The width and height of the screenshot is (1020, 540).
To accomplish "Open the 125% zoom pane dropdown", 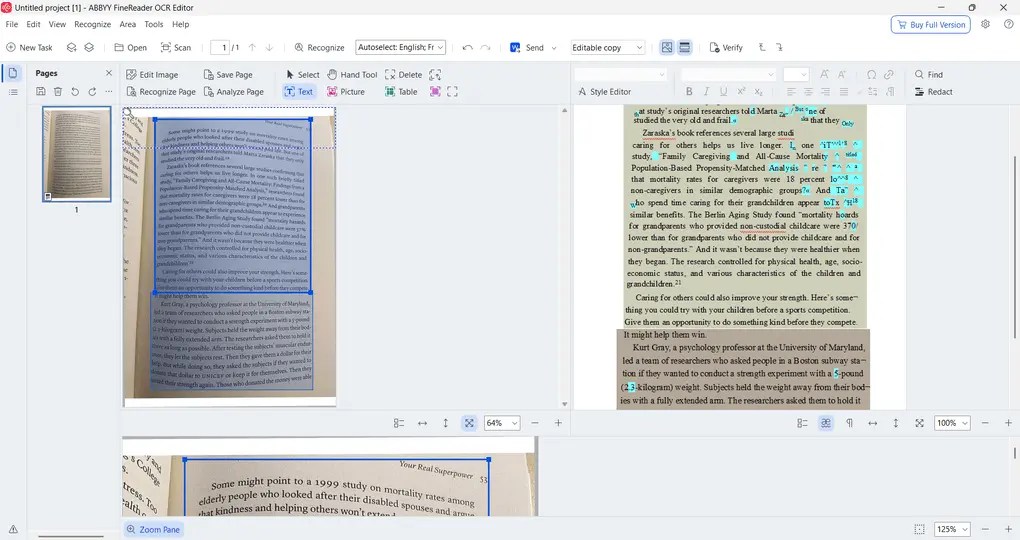I will [x=952, y=529].
